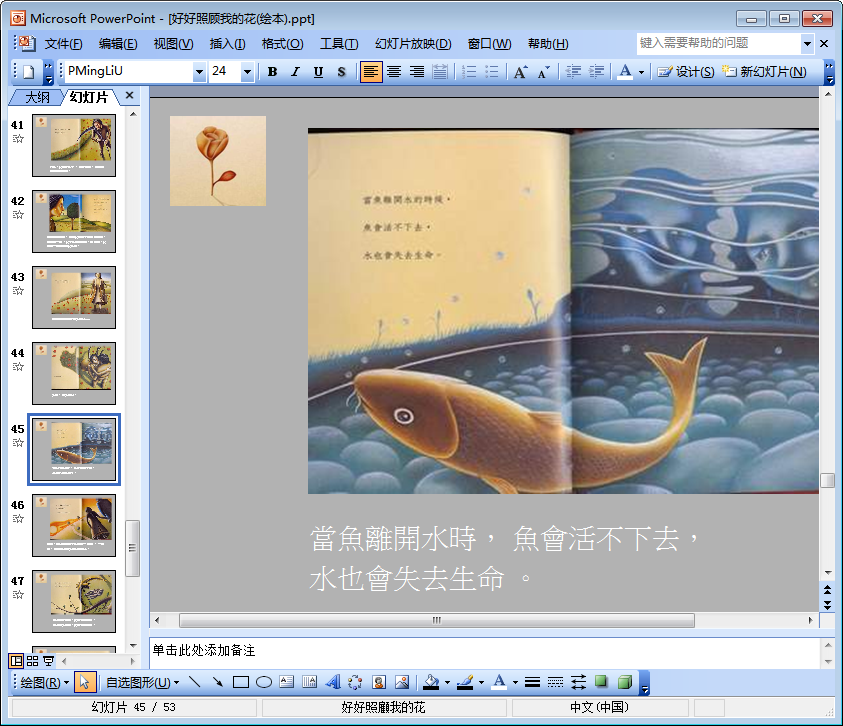The image size is (843, 726).
Task: Insert WordArt
Action: 333,682
